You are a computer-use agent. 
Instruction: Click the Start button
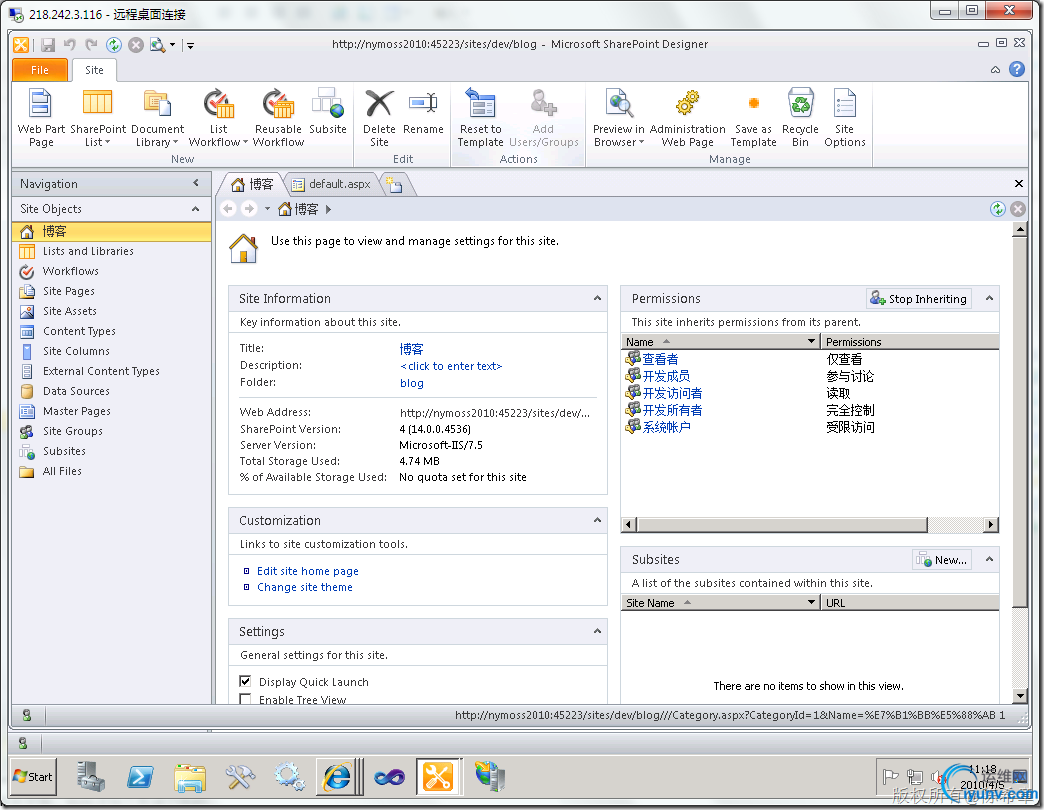(33, 777)
